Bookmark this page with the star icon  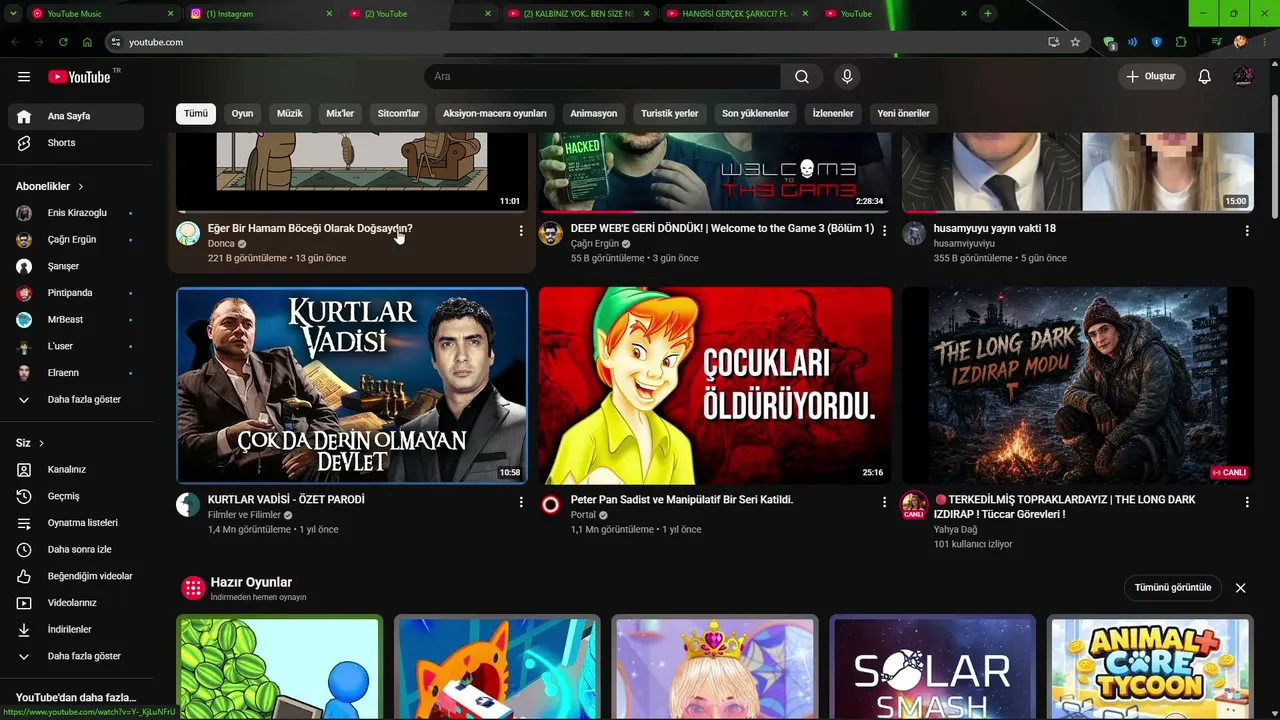click(x=1075, y=42)
